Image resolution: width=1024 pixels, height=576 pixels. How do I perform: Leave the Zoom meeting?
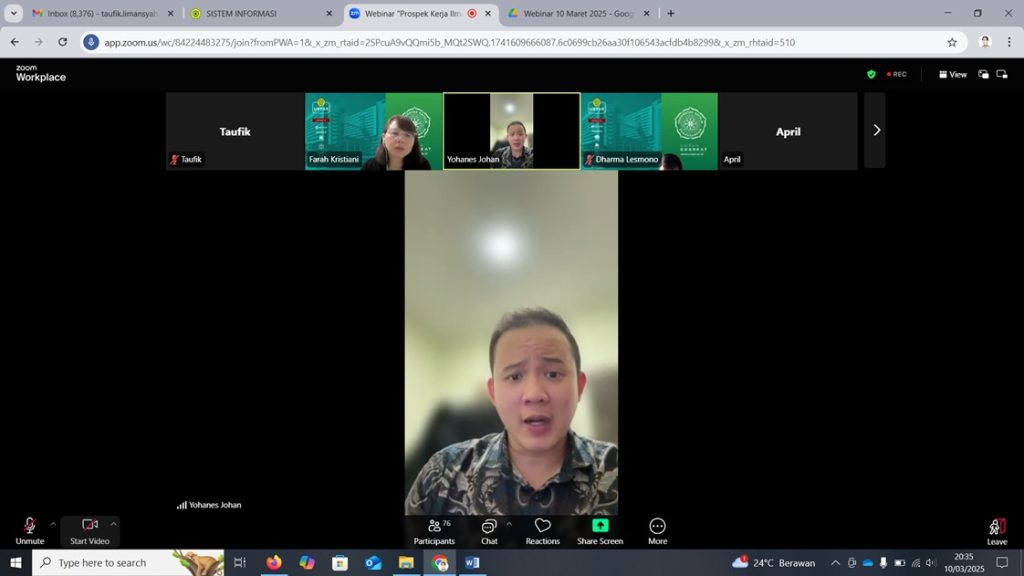[996, 531]
